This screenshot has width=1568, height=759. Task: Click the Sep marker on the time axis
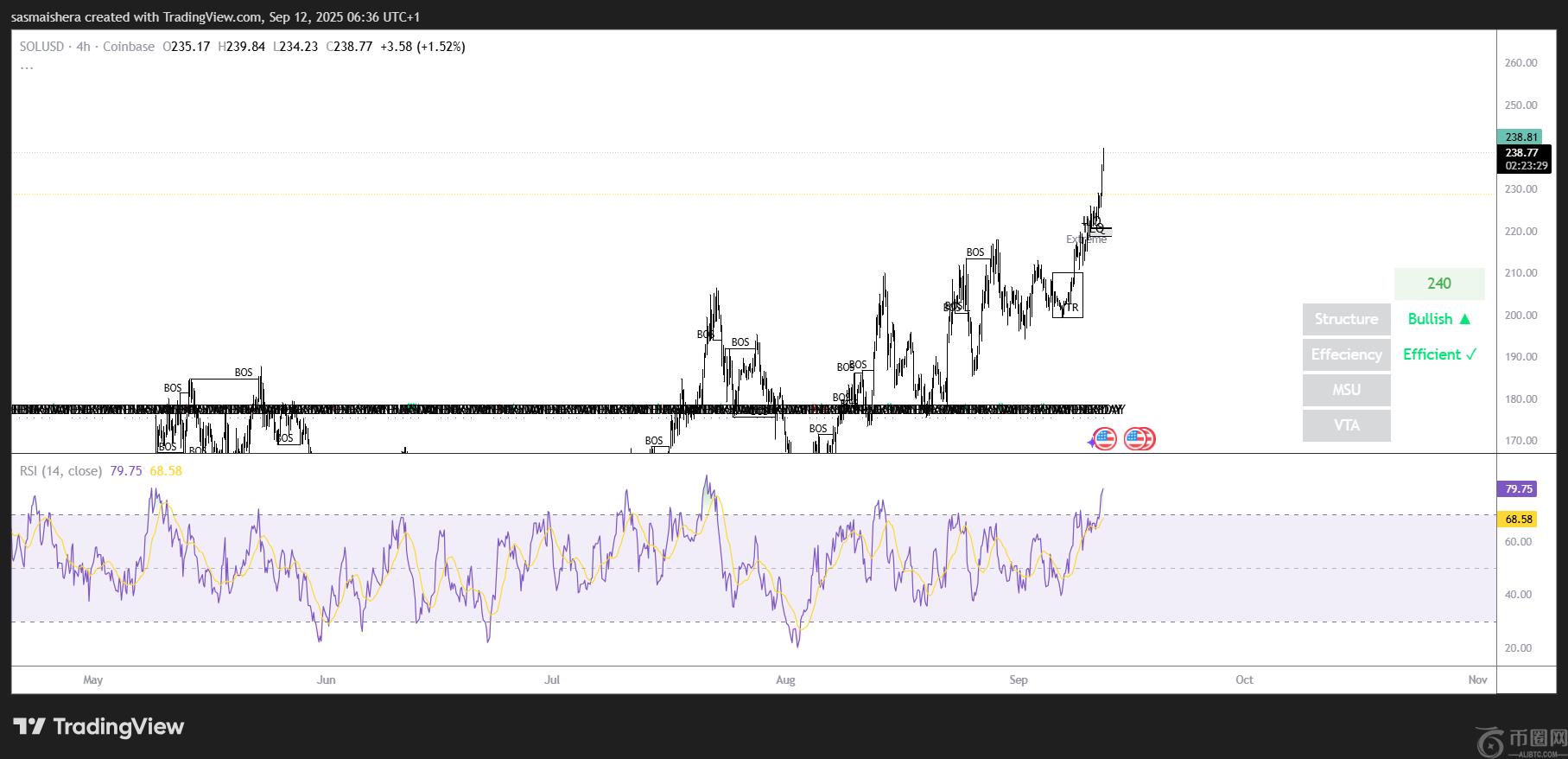click(1019, 680)
